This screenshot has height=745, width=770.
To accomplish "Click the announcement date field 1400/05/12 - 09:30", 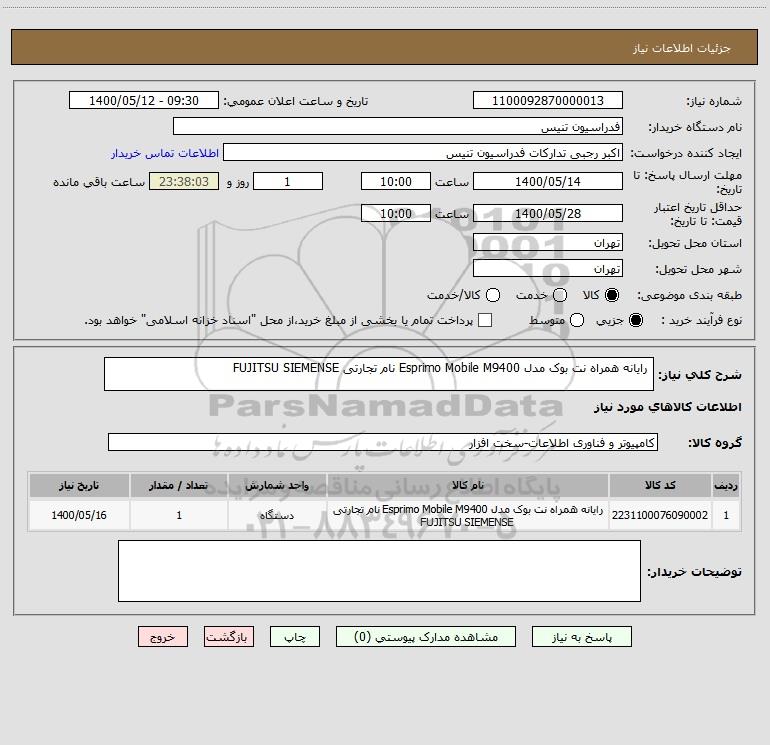I will [144, 101].
